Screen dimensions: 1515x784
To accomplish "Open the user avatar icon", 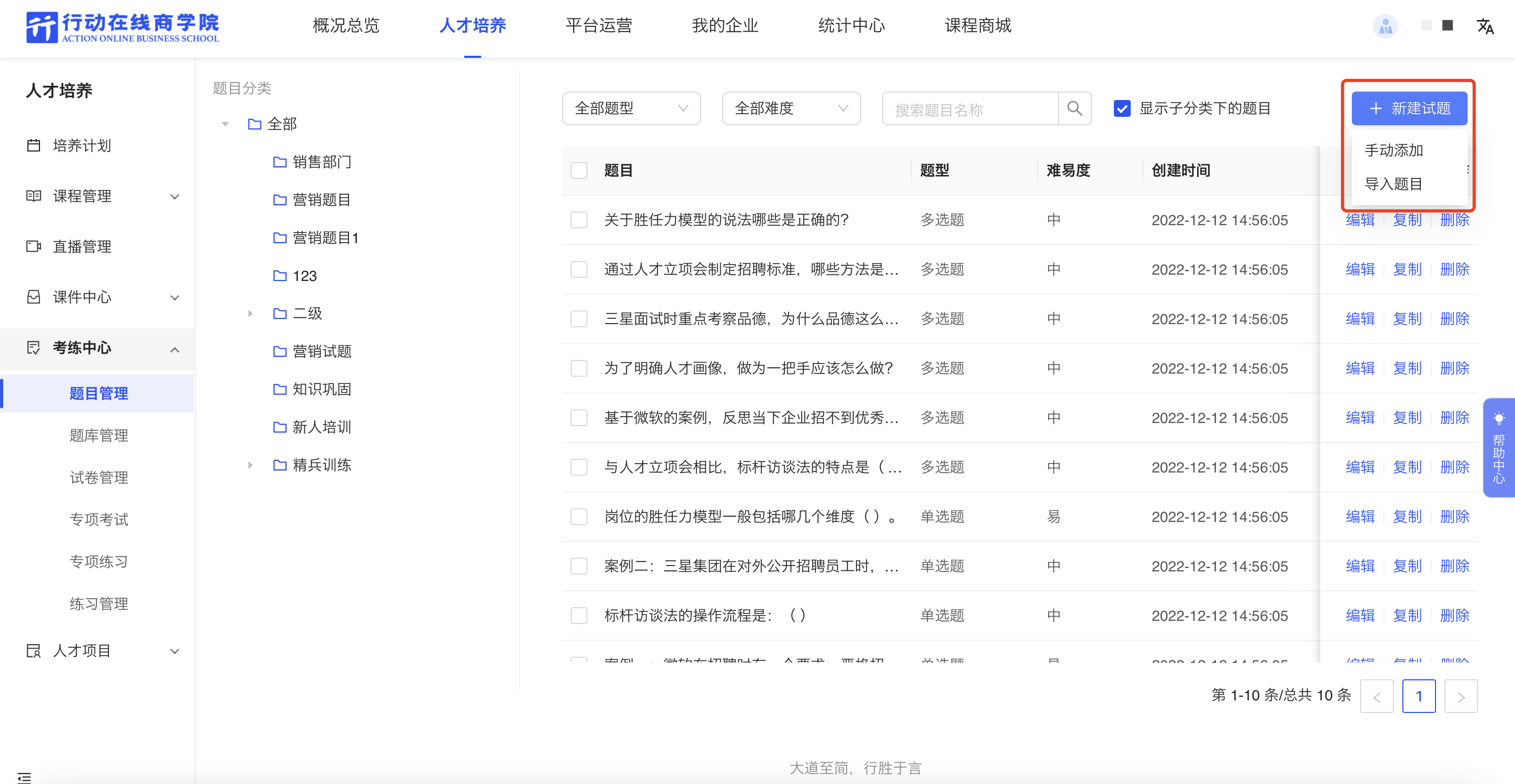I will pos(1385,26).
